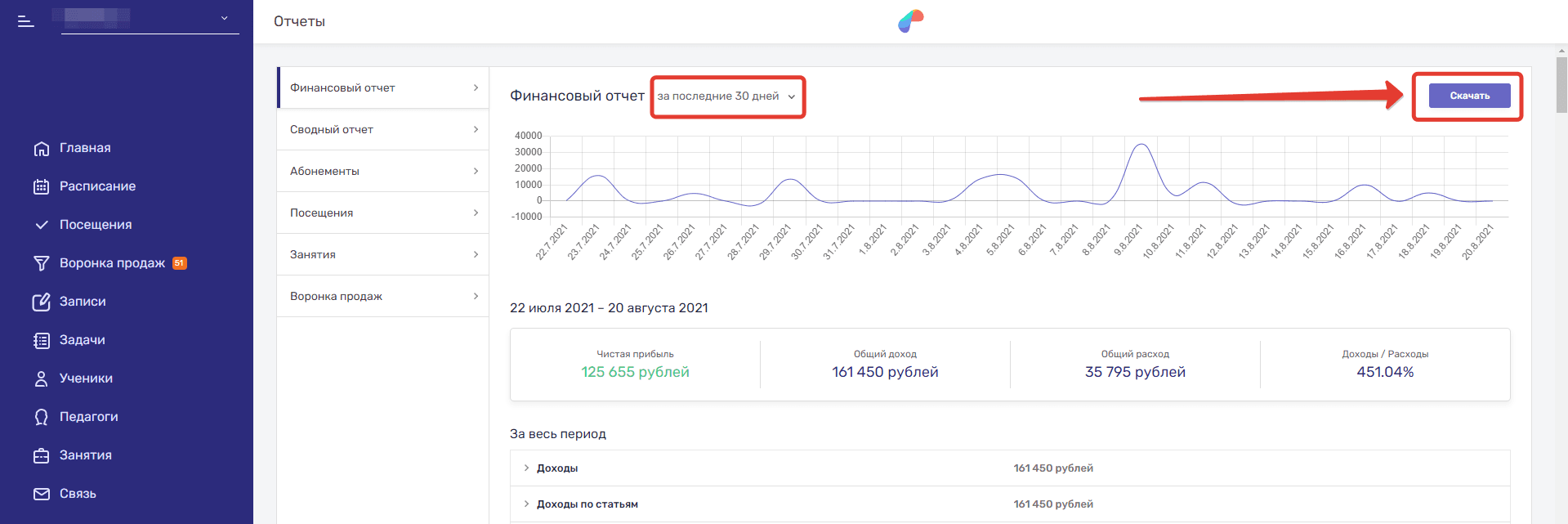Click the hamburger menu icon
This screenshot has width=1568, height=524.
[25, 21]
